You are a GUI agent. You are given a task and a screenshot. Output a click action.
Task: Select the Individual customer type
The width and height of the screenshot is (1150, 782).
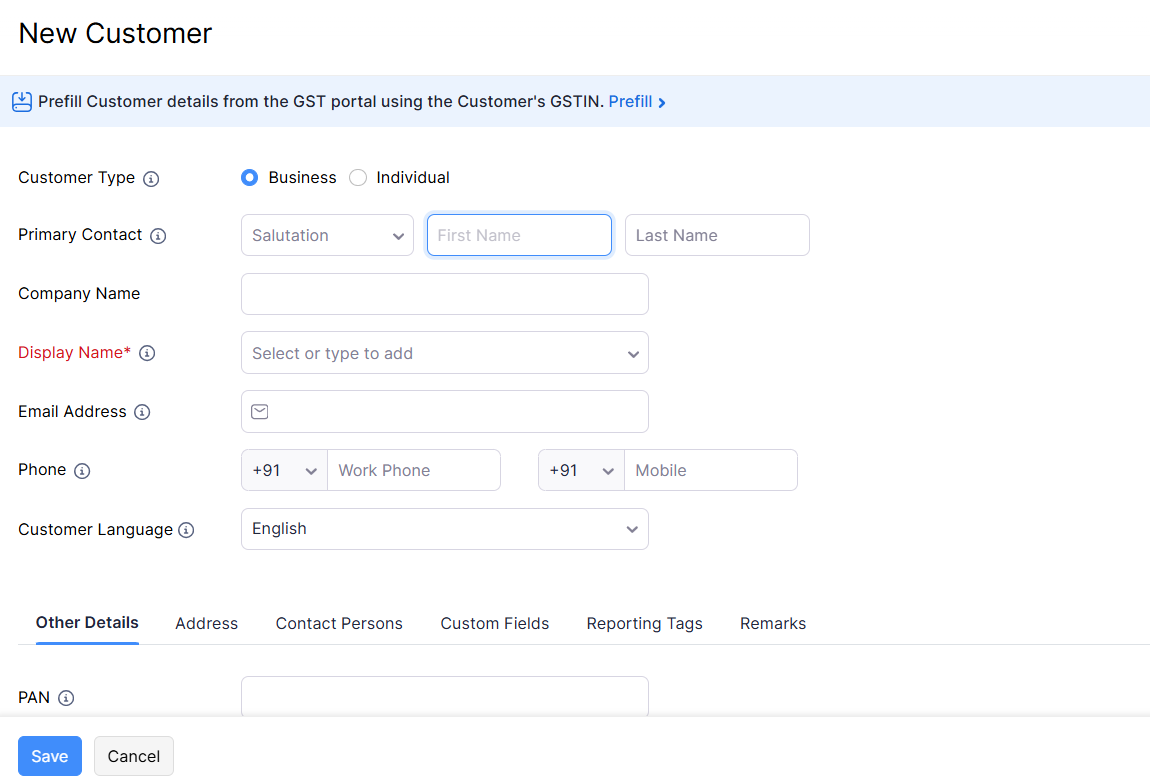pyautogui.click(x=358, y=178)
